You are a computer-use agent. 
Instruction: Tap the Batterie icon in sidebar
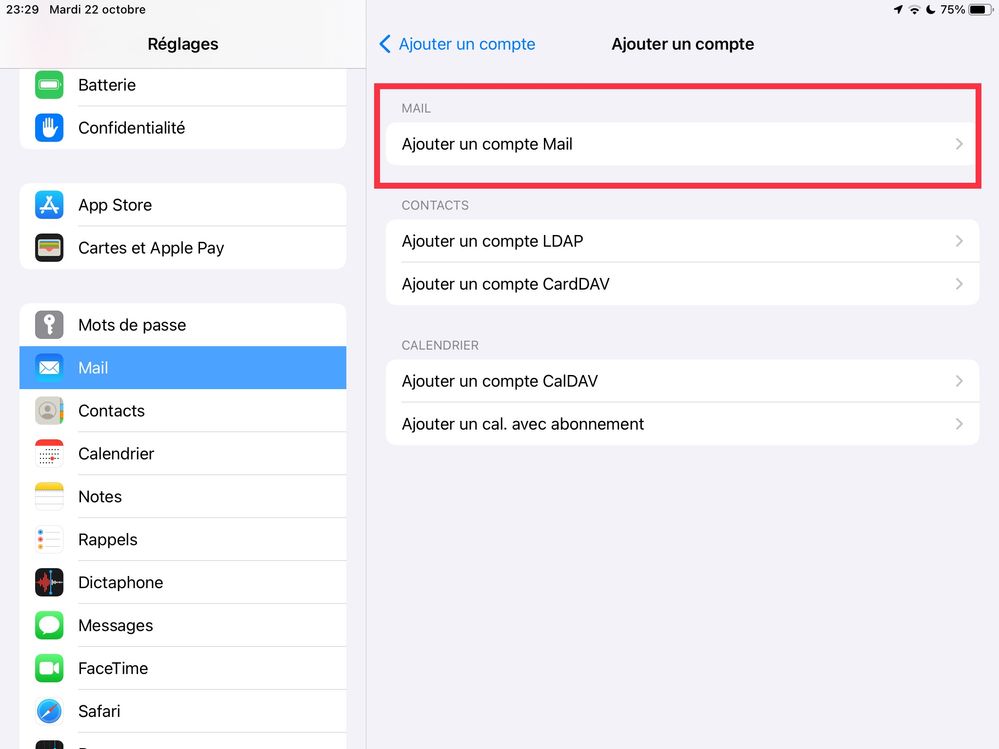pyautogui.click(x=49, y=85)
